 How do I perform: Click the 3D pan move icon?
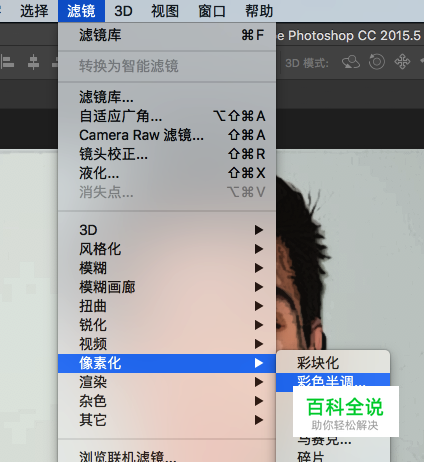402,62
